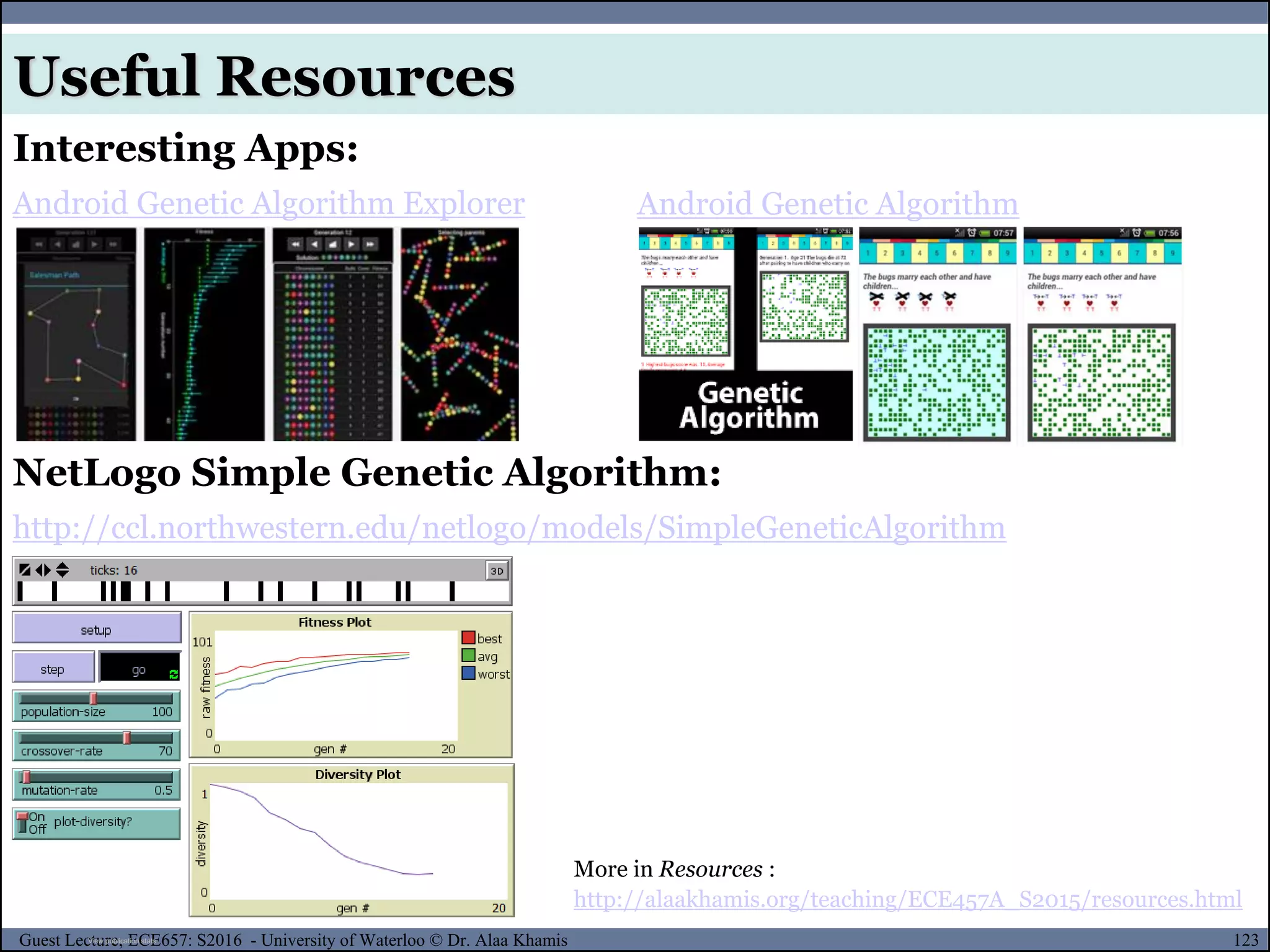Click the population-size slider handle
Image resolution: width=1270 pixels, height=952 pixels.
click(93, 699)
